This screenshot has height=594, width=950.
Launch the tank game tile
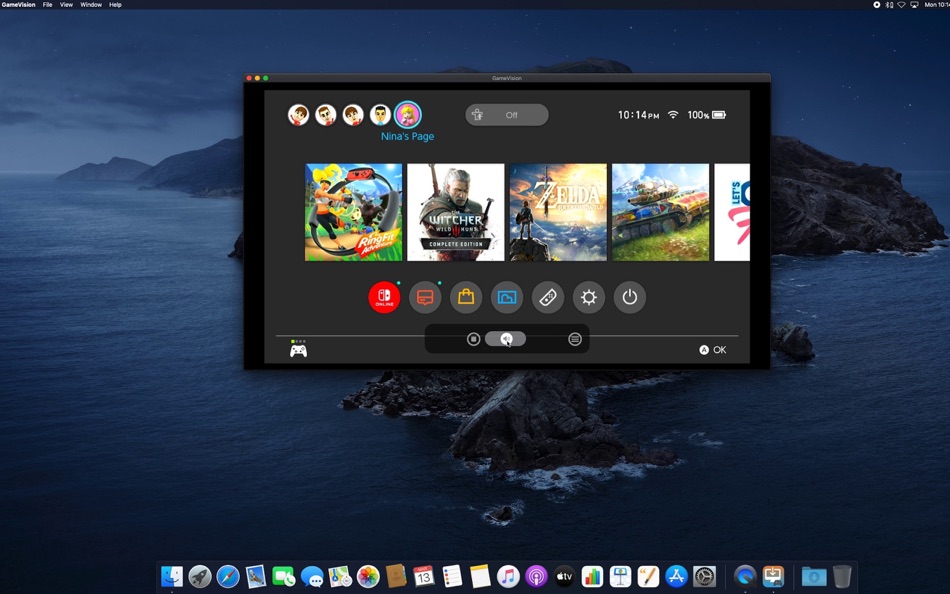click(x=660, y=212)
